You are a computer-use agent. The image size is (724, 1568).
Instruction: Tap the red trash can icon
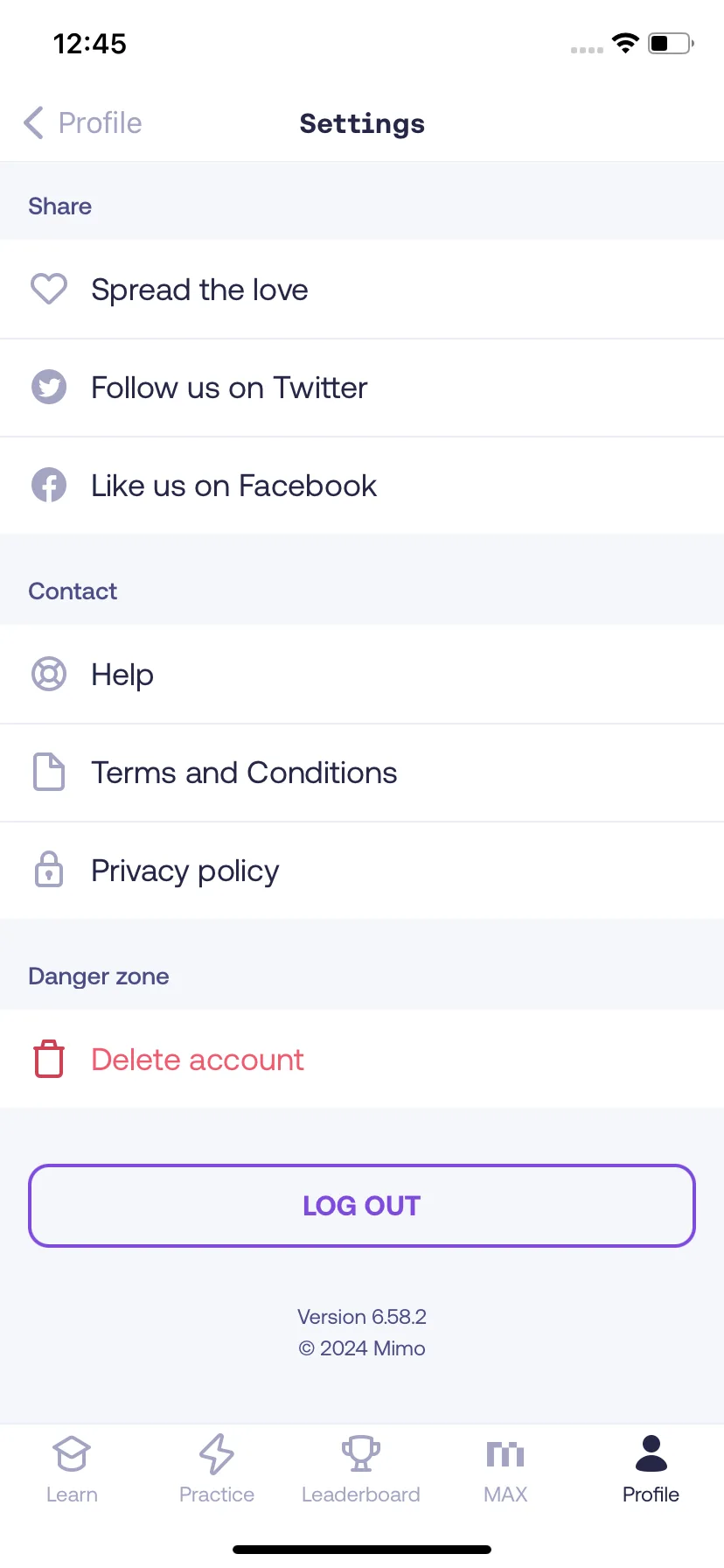(x=49, y=1059)
